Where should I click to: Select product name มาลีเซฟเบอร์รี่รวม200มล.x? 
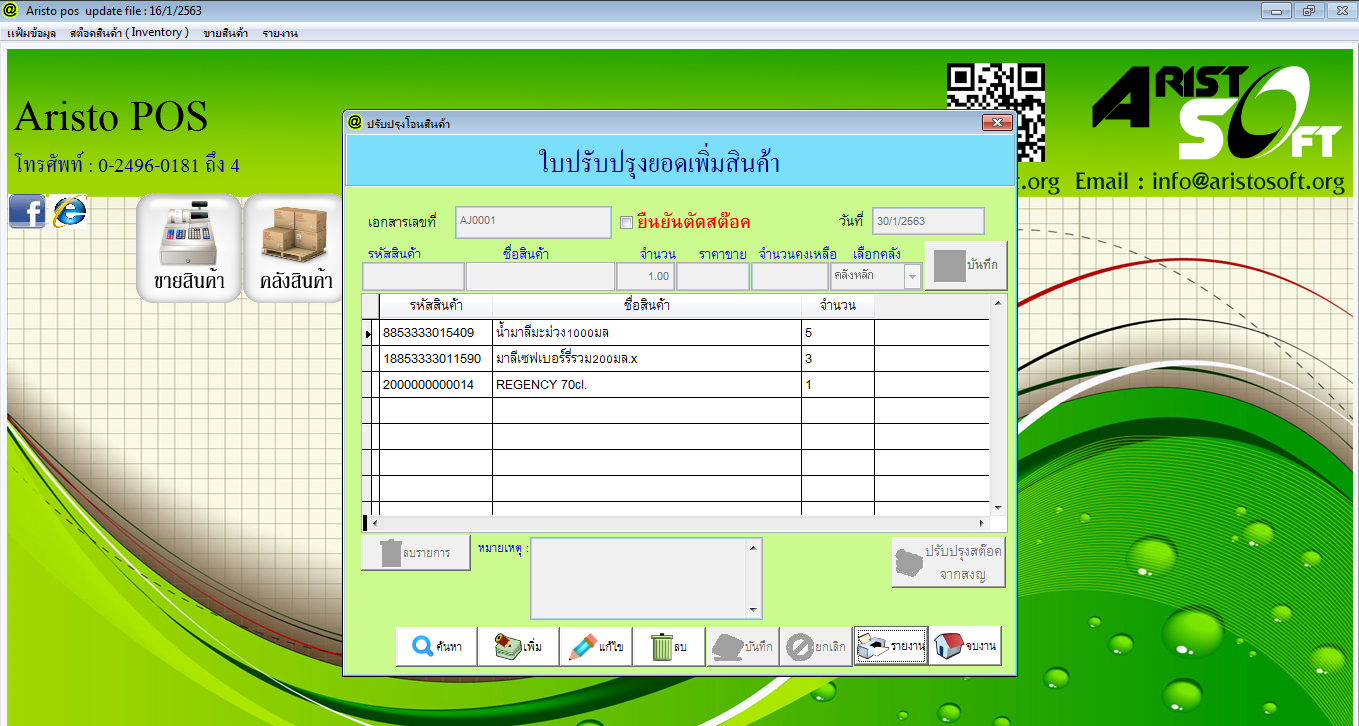click(646, 358)
